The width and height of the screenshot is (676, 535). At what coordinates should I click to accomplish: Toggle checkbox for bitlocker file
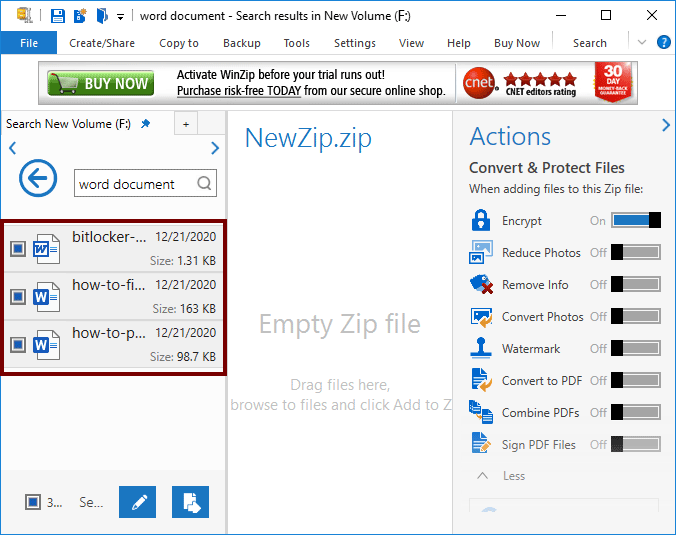click(x=18, y=248)
